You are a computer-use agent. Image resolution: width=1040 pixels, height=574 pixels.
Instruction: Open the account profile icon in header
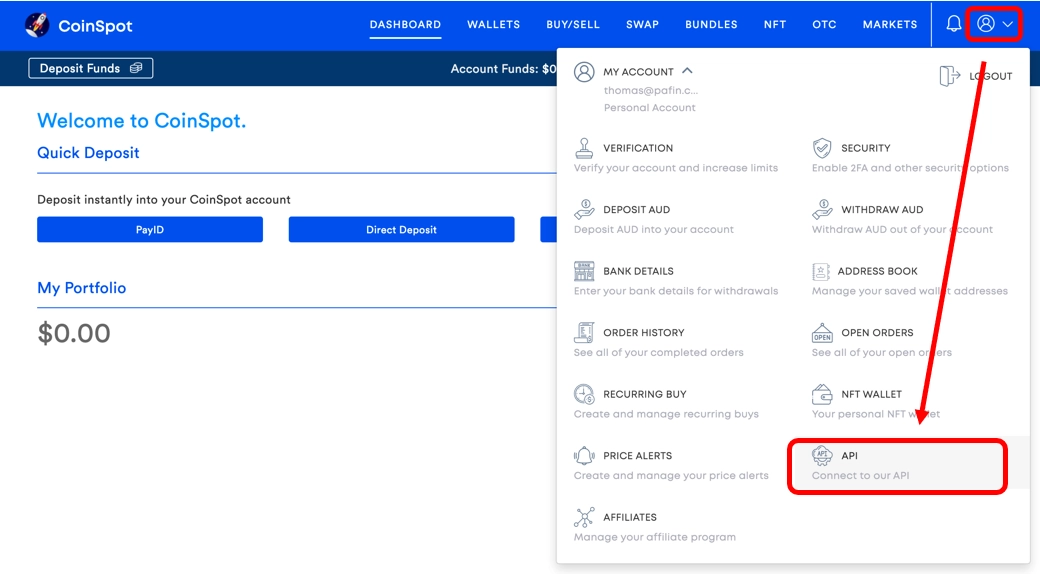click(986, 24)
